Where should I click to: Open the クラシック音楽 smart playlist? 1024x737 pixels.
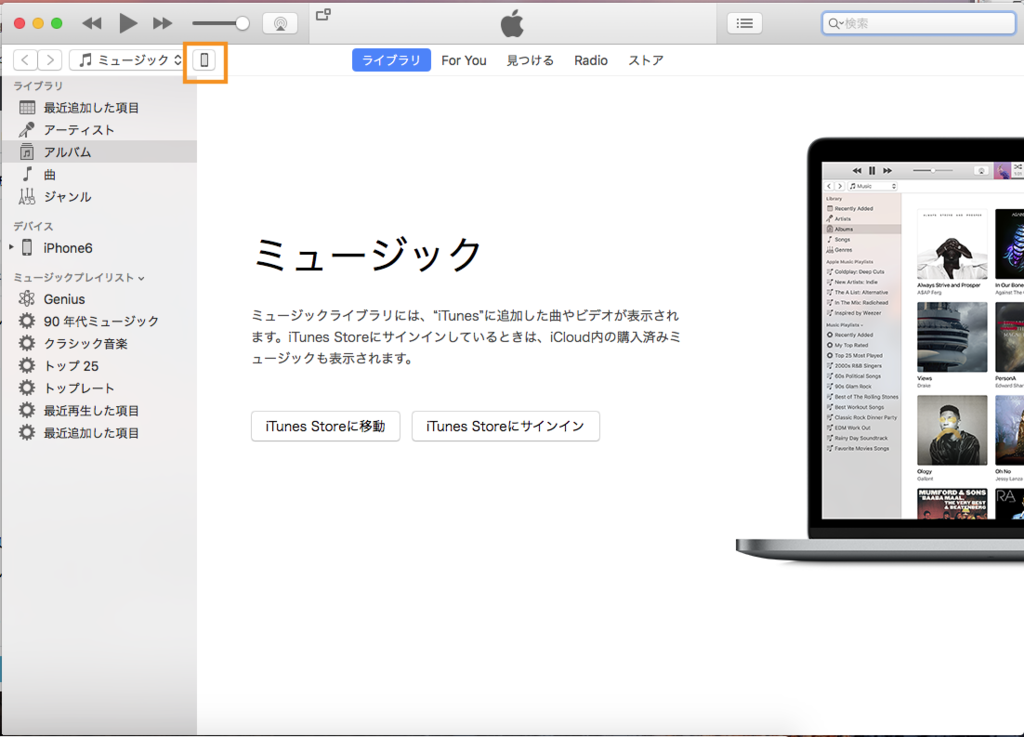[99, 343]
